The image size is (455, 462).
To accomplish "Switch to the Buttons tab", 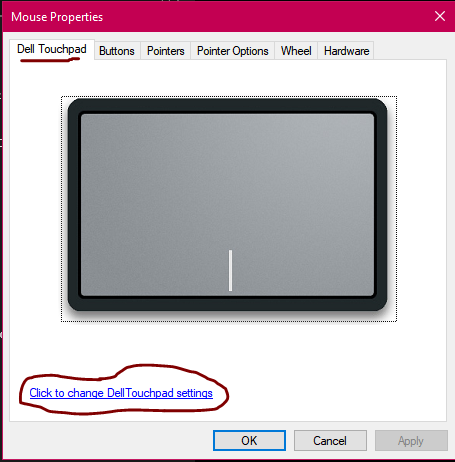I will pos(117,51).
